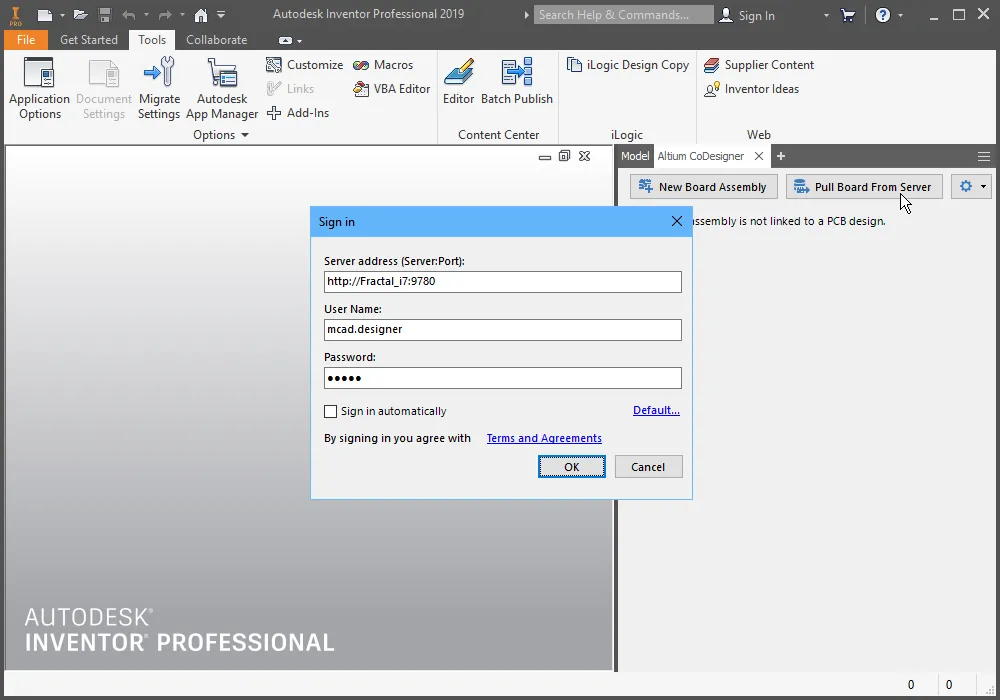Viewport: 1000px width, 700px height.
Task: Click Batch Publish in Content Center
Action: (517, 81)
